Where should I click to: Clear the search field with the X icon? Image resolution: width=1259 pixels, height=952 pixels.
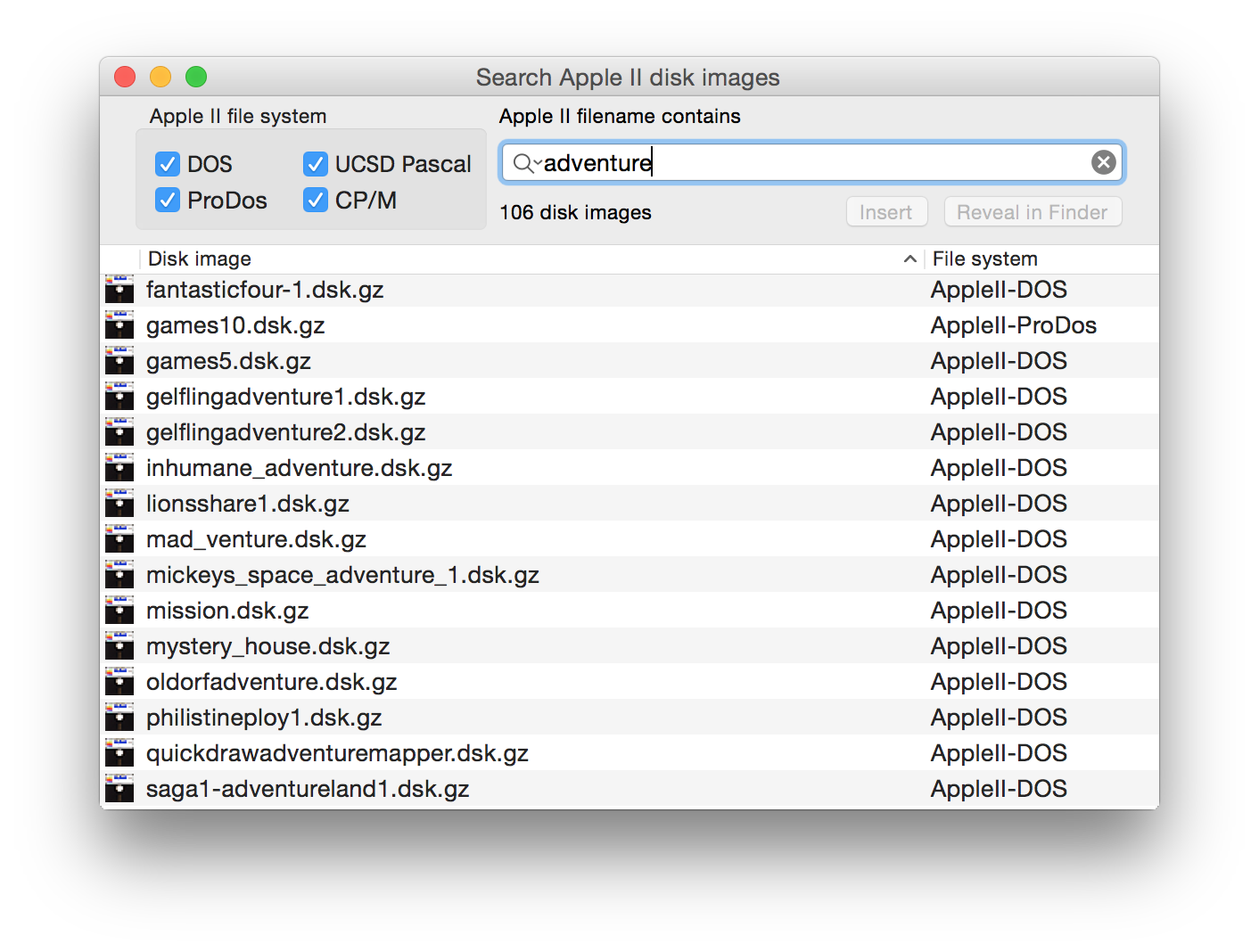tap(1103, 162)
